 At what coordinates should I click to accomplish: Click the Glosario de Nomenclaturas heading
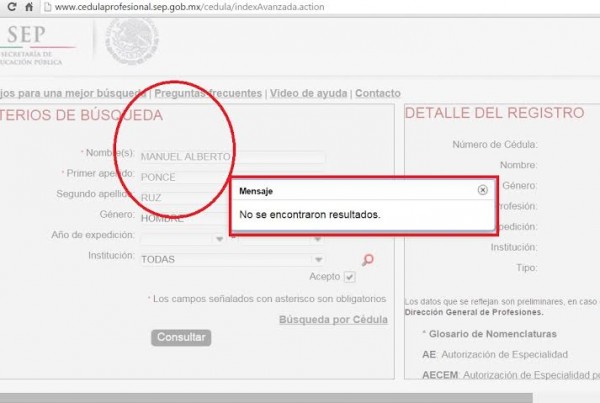coord(492,334)
